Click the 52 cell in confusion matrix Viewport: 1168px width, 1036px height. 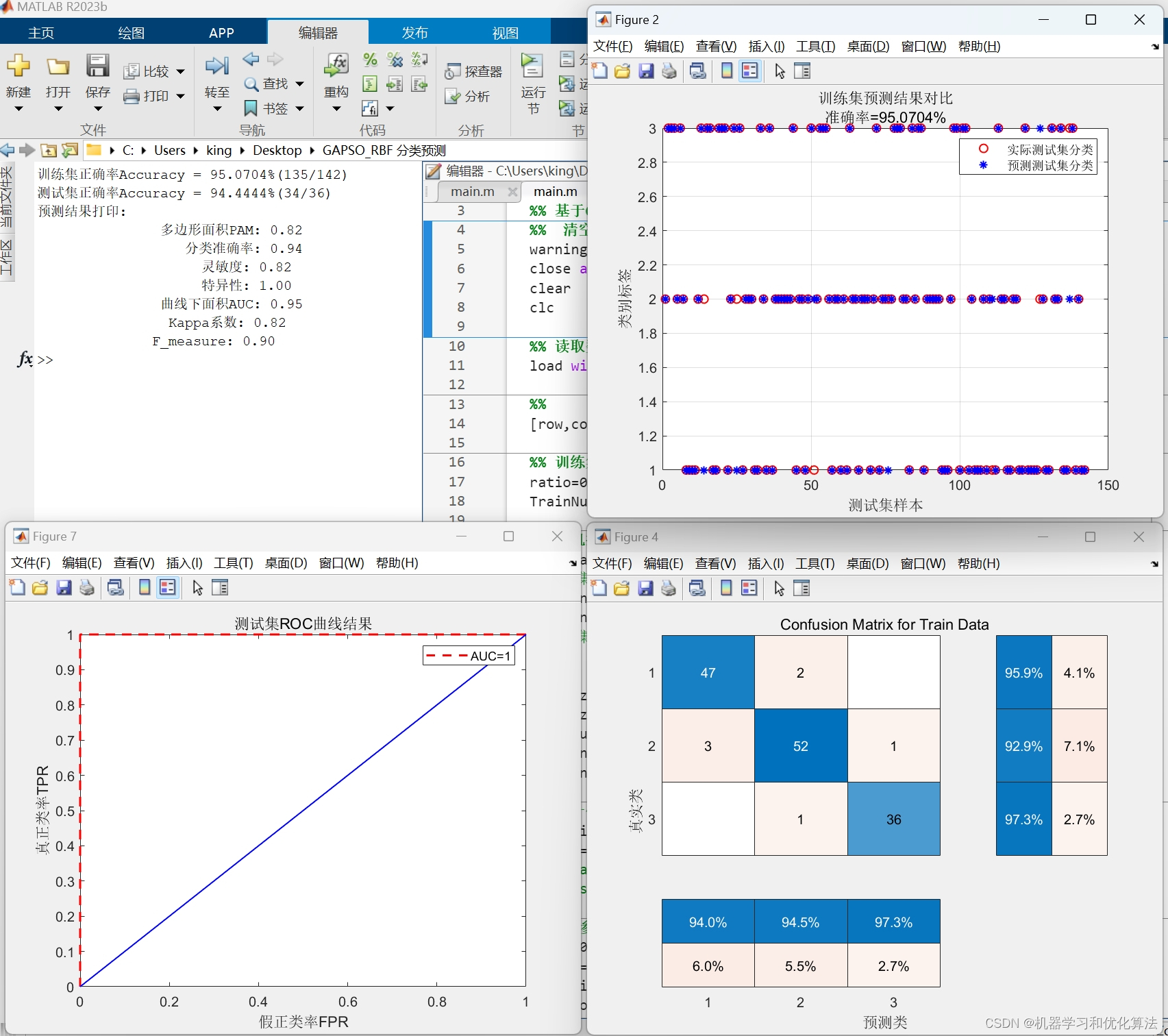(801, 745)
